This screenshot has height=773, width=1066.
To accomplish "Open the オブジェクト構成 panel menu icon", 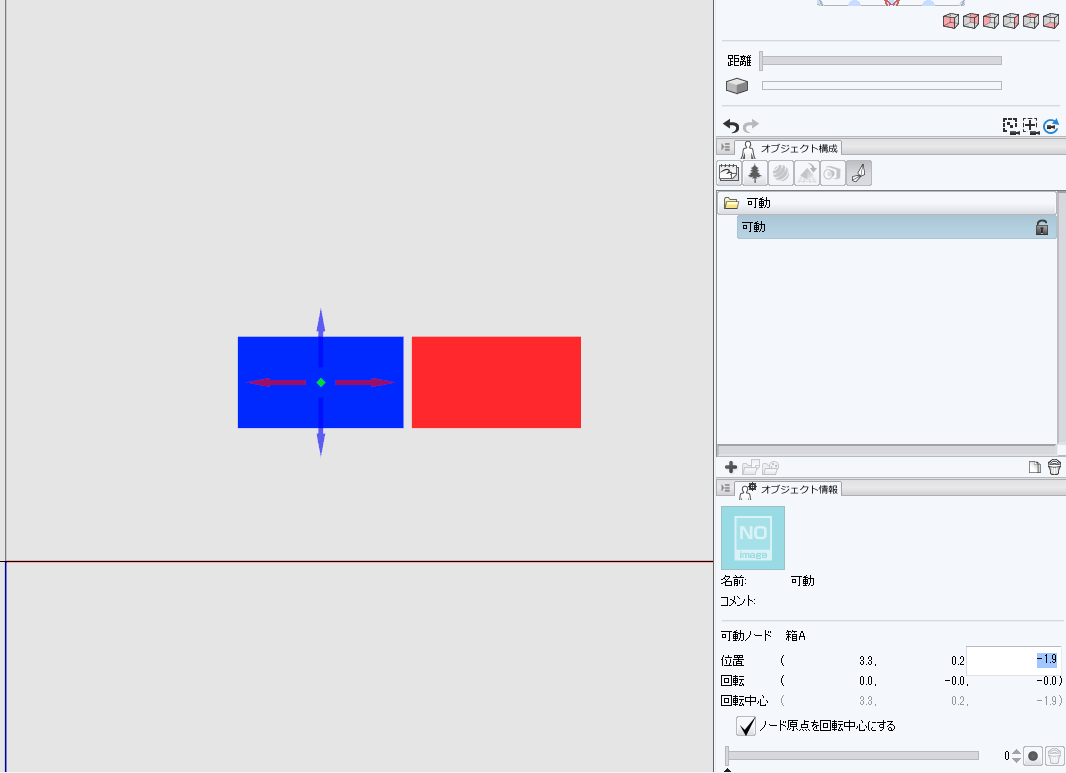I will click(725, 148).
